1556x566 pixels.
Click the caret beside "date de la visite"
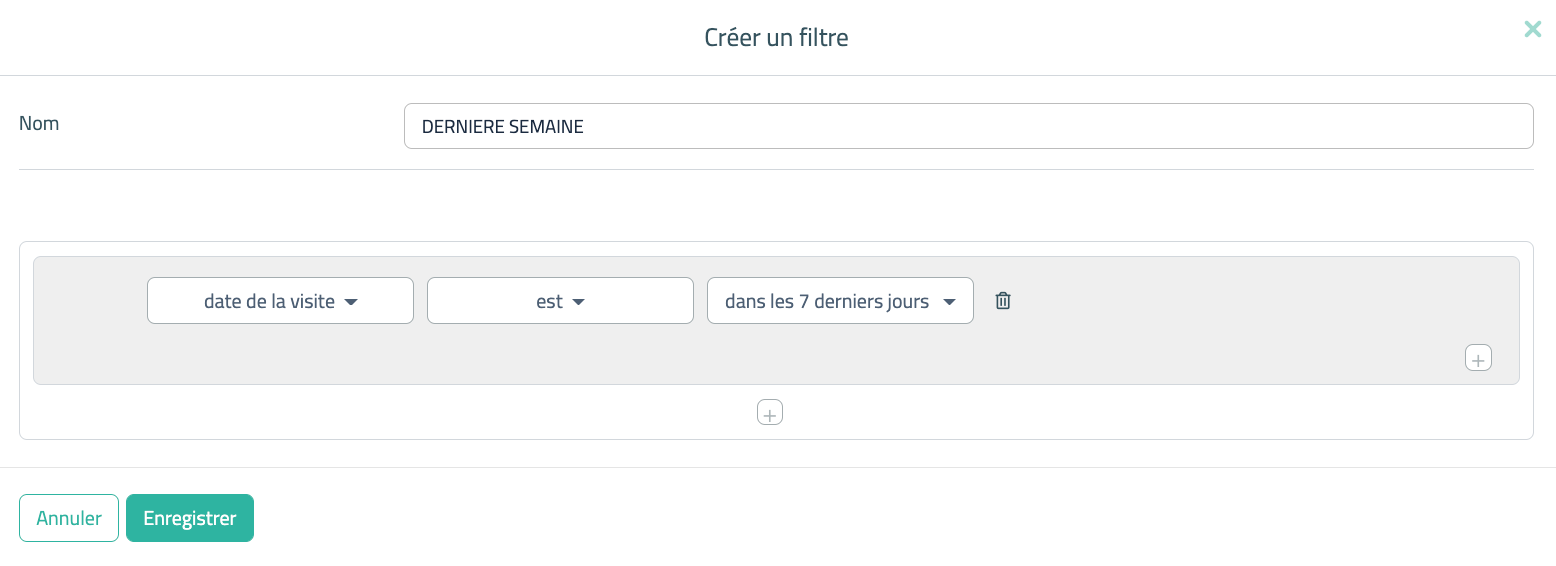pyautogui.click(x=351, y=302)
